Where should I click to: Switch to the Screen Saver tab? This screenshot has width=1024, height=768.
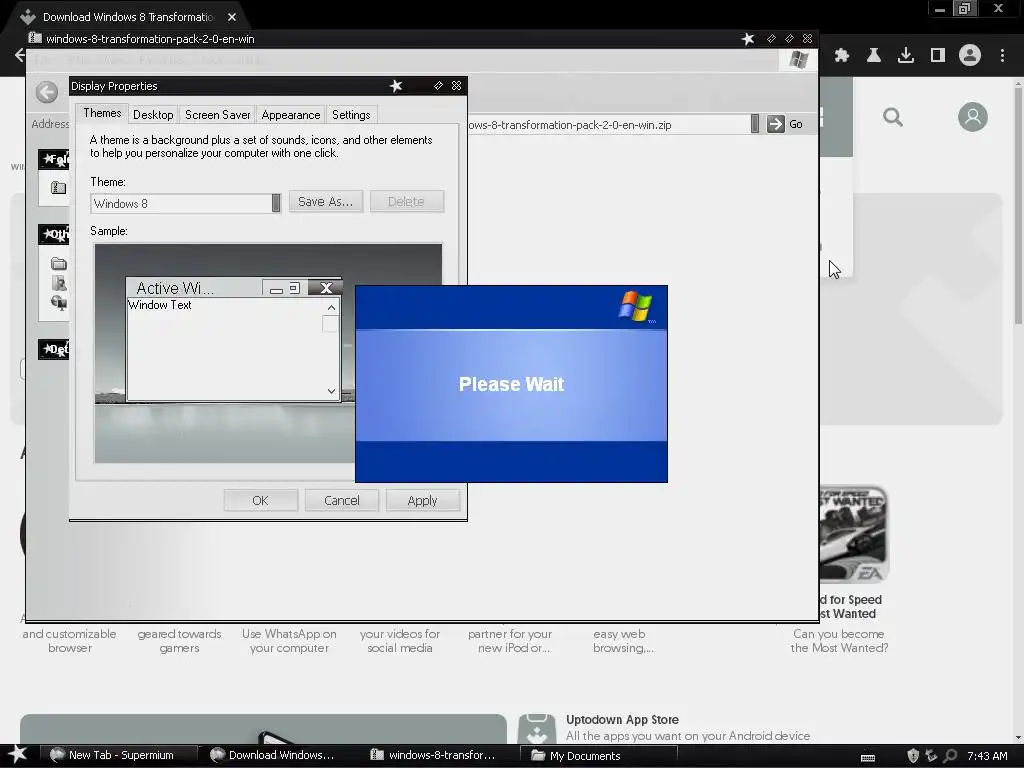click(217, 115)
